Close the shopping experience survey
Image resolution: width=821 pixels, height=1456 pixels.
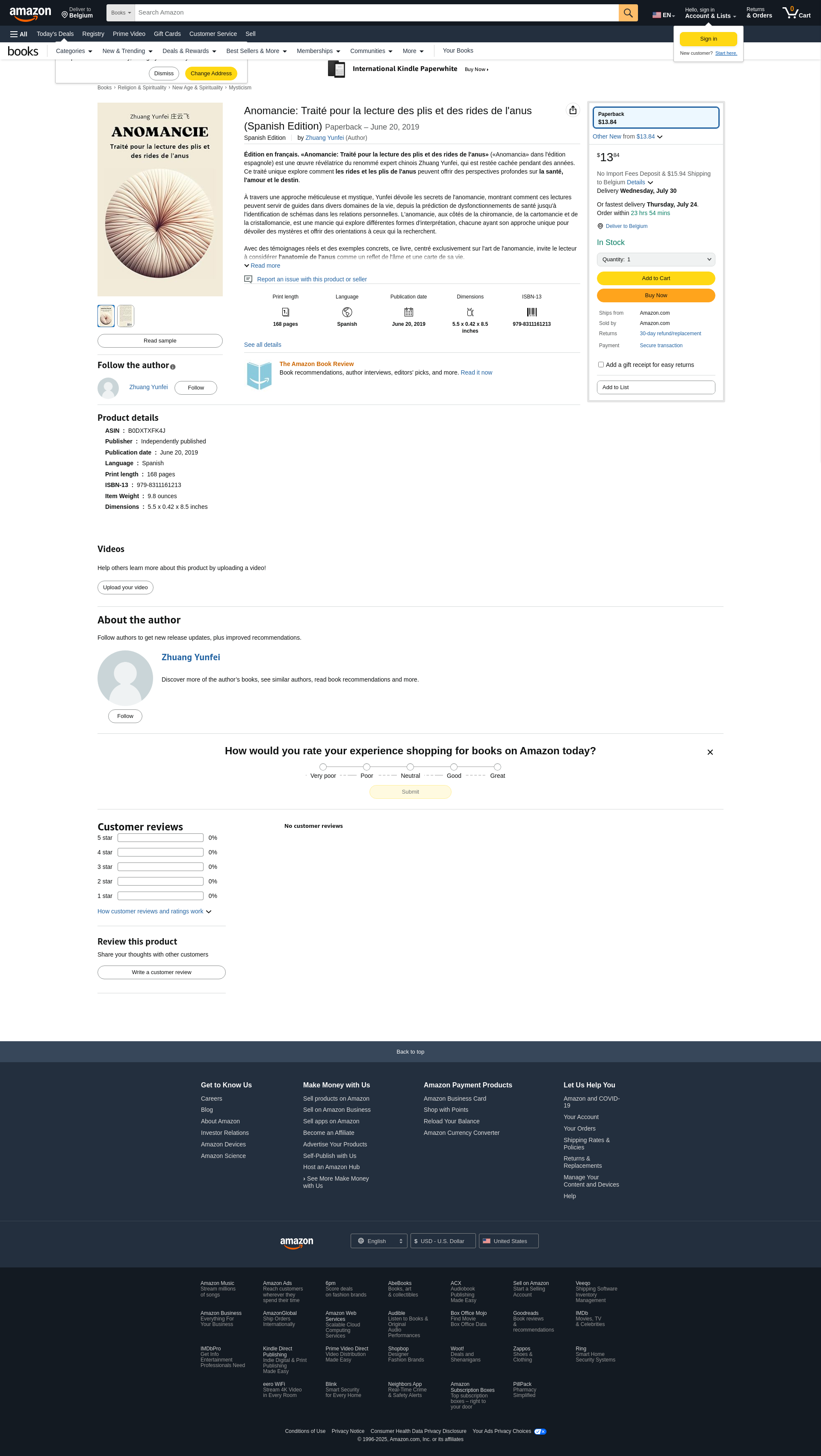pos(710,752)
